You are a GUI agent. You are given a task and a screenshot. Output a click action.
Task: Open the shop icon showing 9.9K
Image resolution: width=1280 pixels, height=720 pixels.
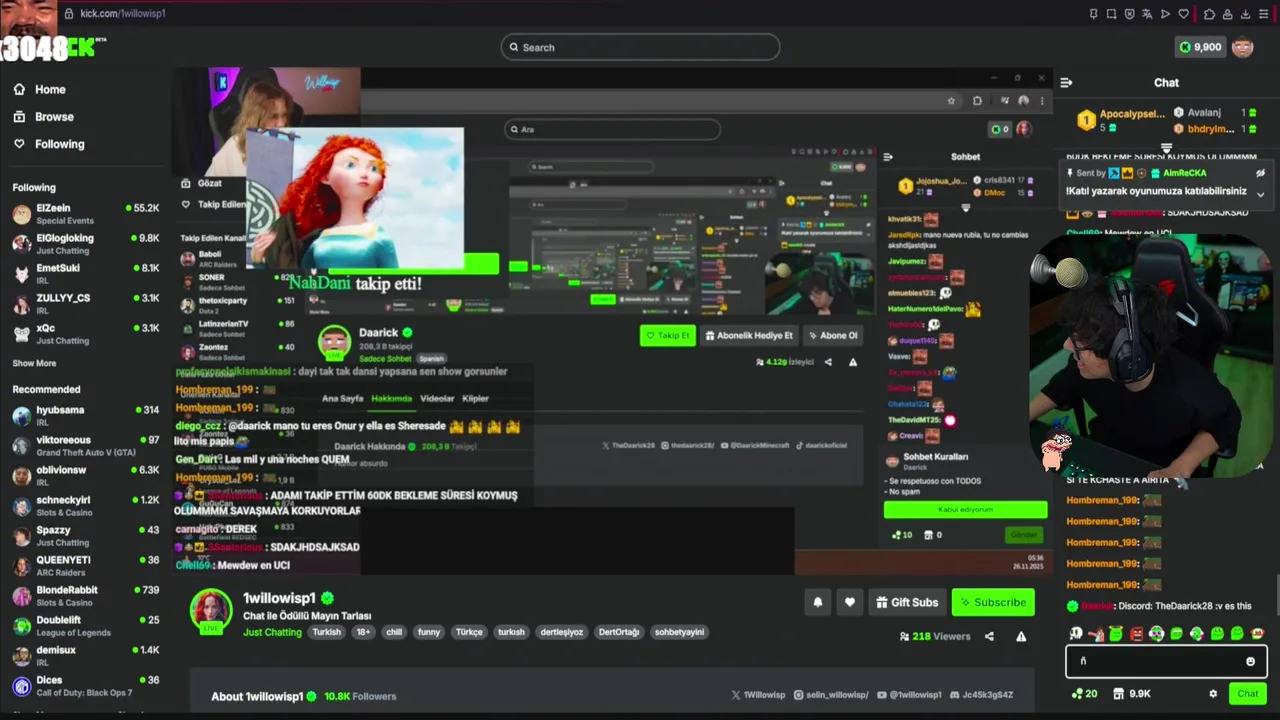click(x=1132, y=693)
